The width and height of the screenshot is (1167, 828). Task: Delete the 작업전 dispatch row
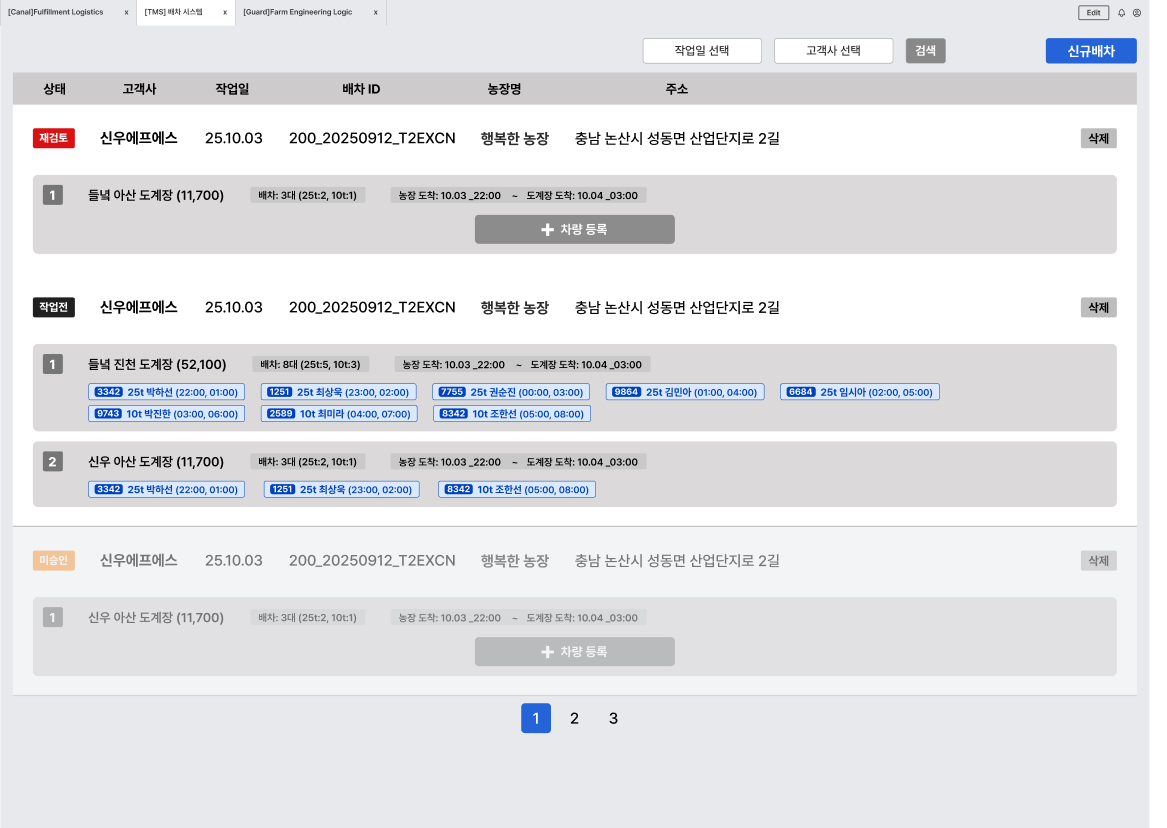[1099, 307]
